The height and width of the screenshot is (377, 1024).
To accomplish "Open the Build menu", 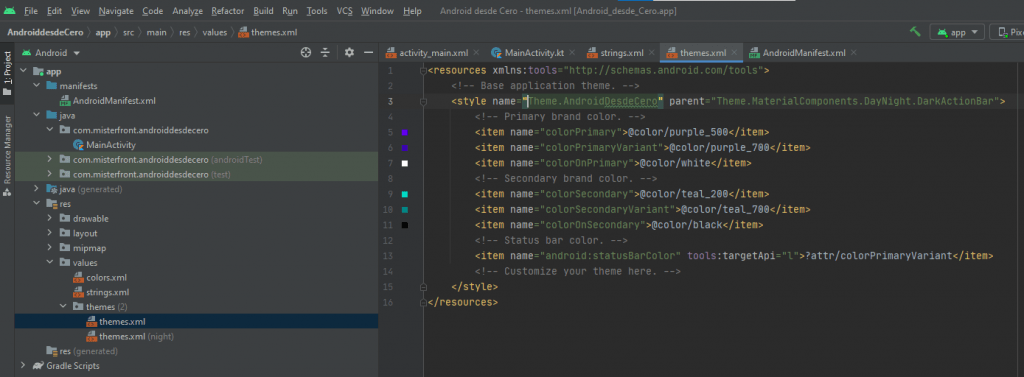I will point(264,11).
